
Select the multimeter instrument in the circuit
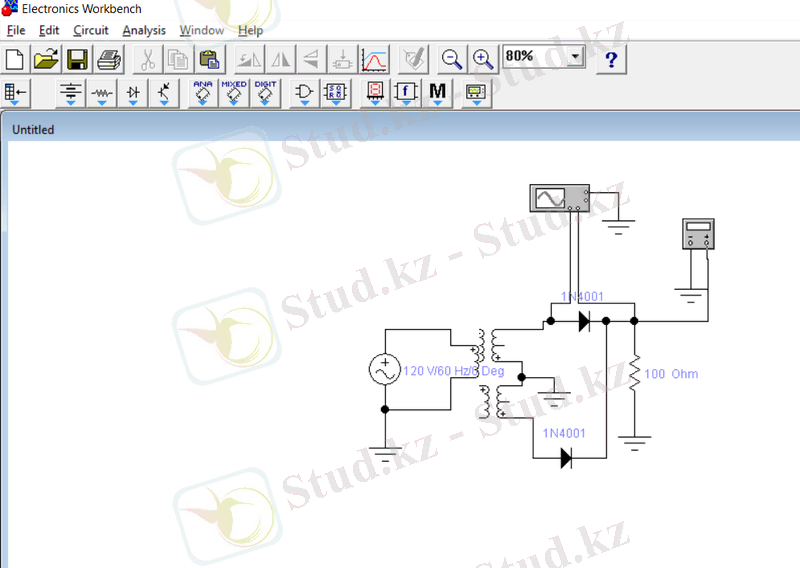(x=699, y=234)
